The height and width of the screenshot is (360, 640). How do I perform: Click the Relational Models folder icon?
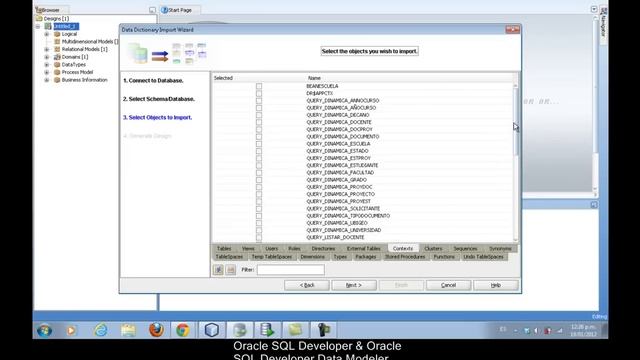tap(57, 49)
